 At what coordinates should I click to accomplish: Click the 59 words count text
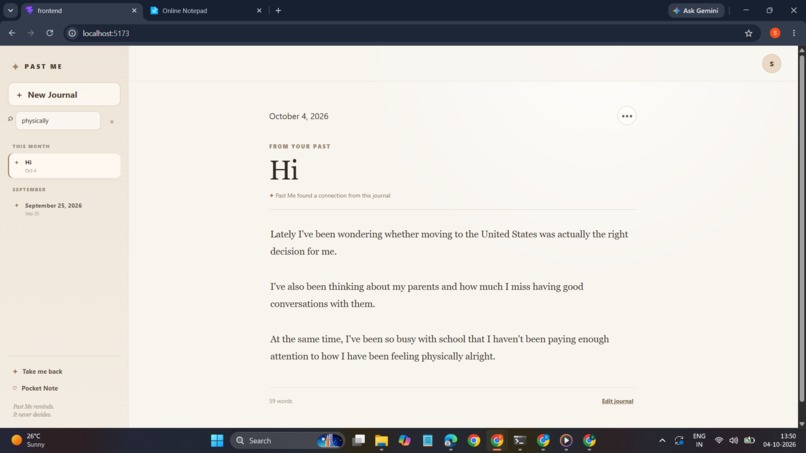point(281,401)
